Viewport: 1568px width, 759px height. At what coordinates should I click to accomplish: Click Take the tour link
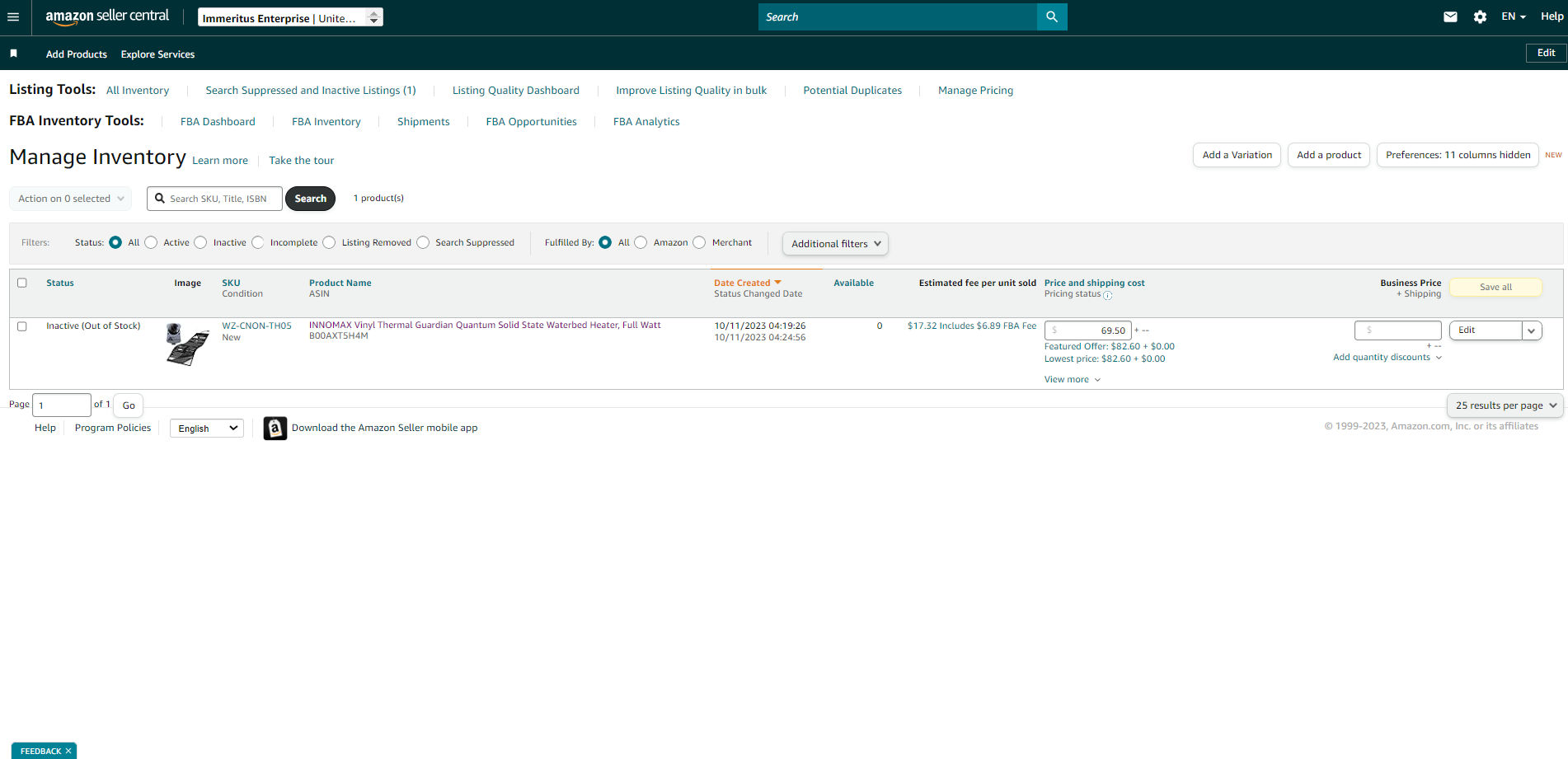click(302, 161)
